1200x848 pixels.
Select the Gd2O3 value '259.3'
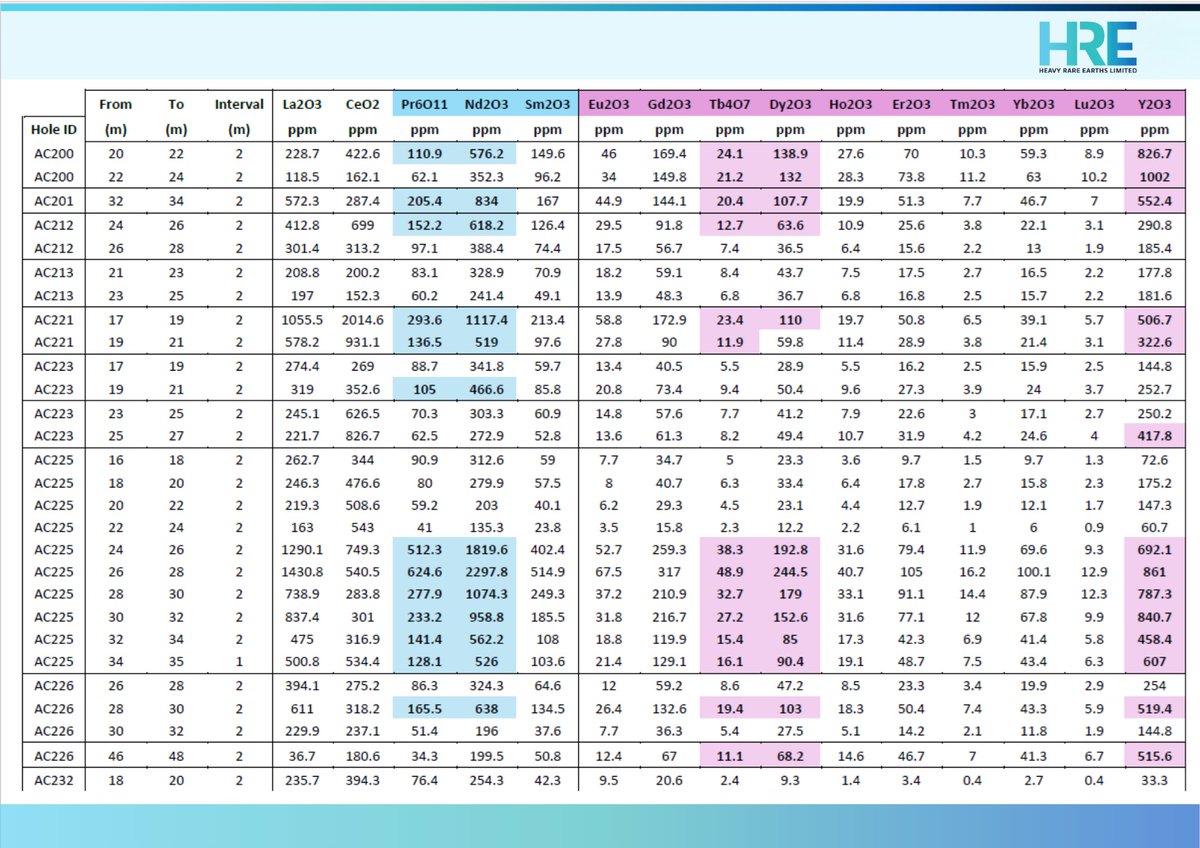coord(669,549)
